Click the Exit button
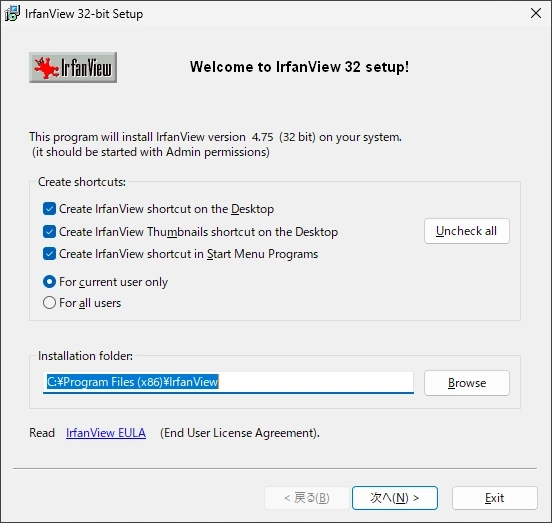This screenshot has height=523, width=552. click(x=495, y=498)
